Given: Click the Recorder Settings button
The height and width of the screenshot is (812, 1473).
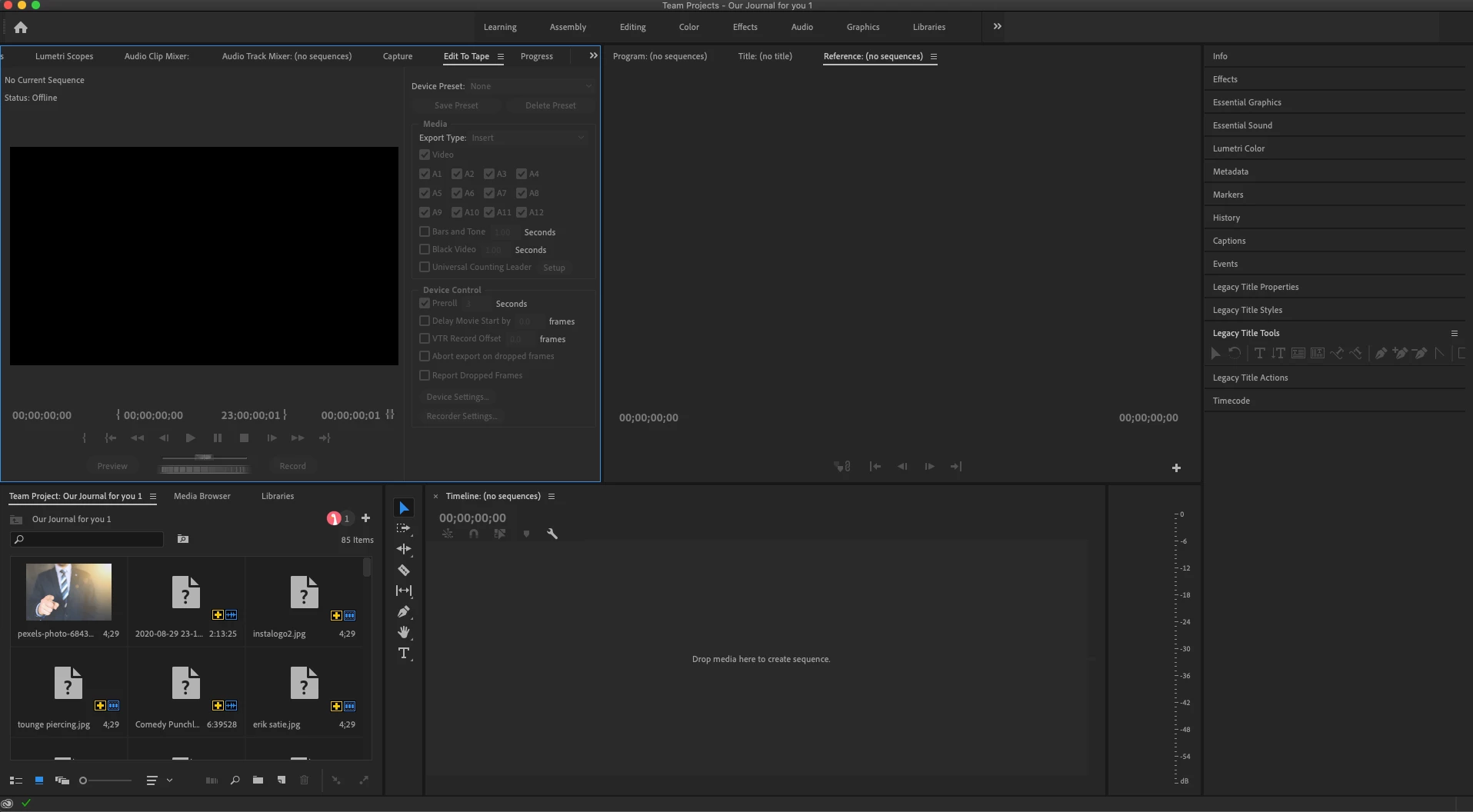Looking at the screenshot, I should [462, 416].
